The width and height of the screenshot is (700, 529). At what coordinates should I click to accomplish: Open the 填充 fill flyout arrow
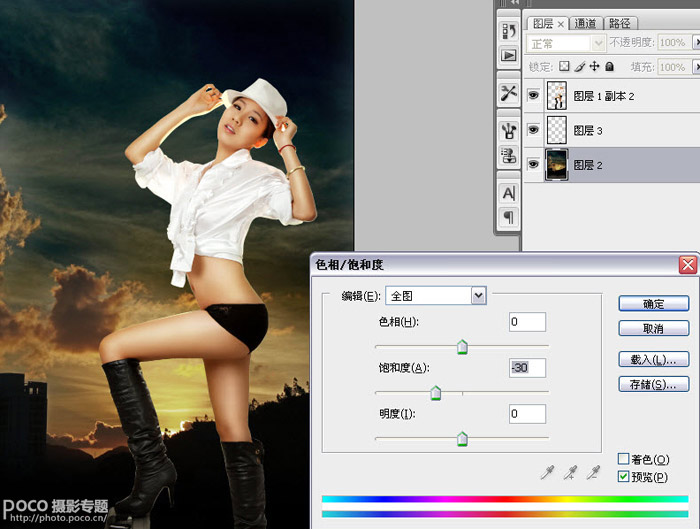pos(696,67)
